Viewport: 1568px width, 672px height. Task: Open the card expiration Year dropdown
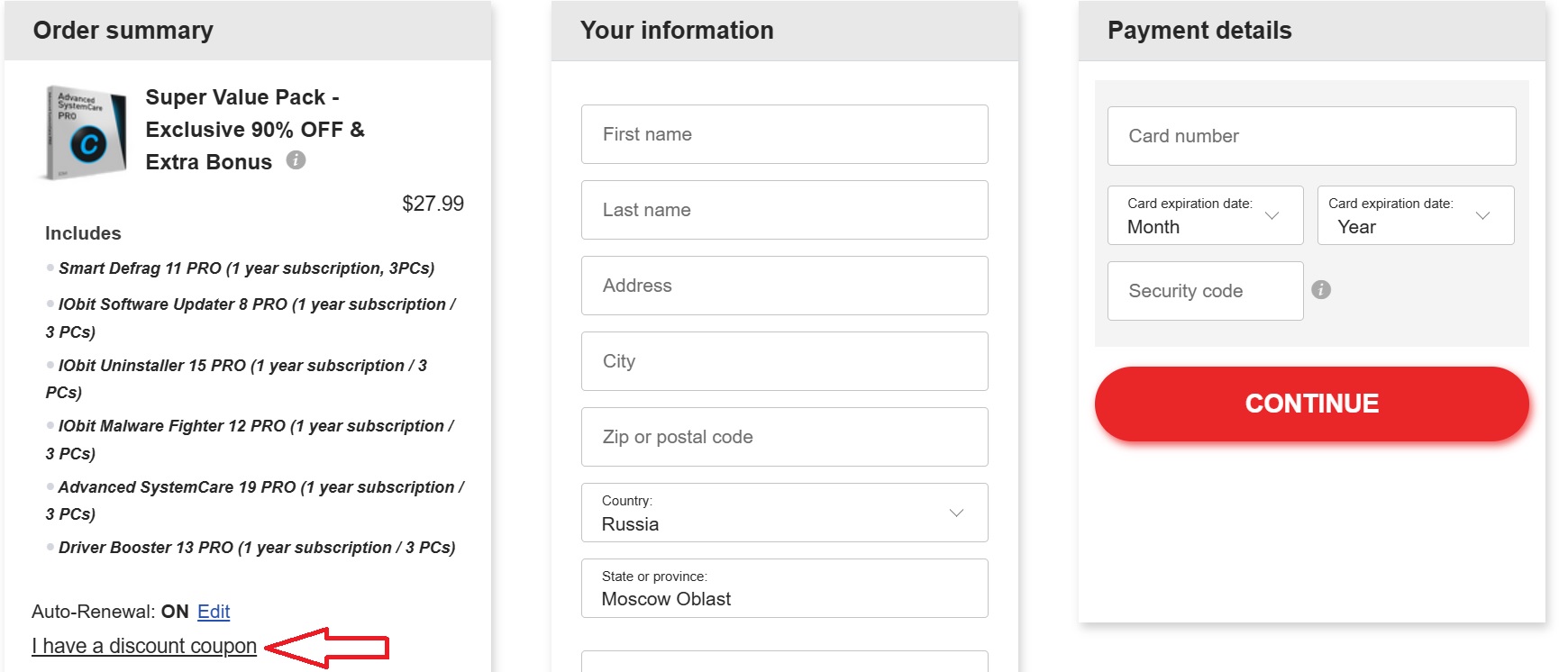pyautogui.click(x=1415, y=215)
